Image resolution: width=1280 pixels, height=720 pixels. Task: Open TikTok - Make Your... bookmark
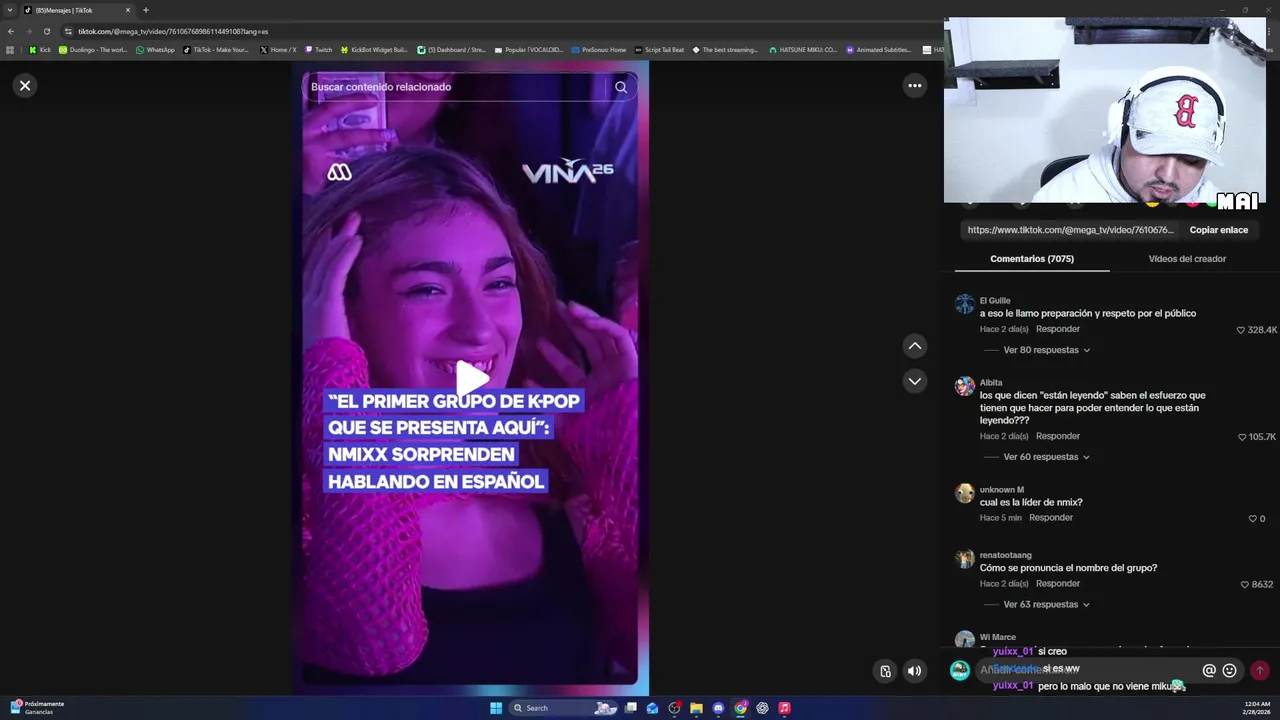tap(216, 49)
